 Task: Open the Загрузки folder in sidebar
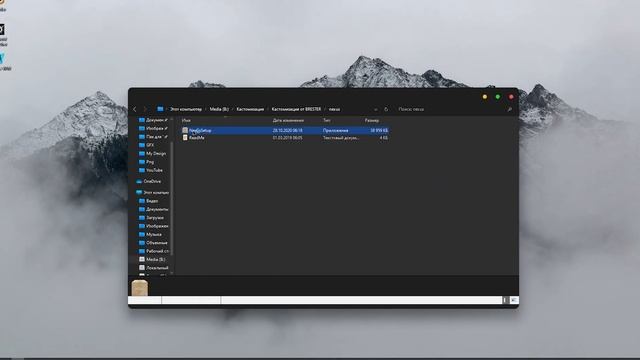pyautogui.click(x=151, y=218)
